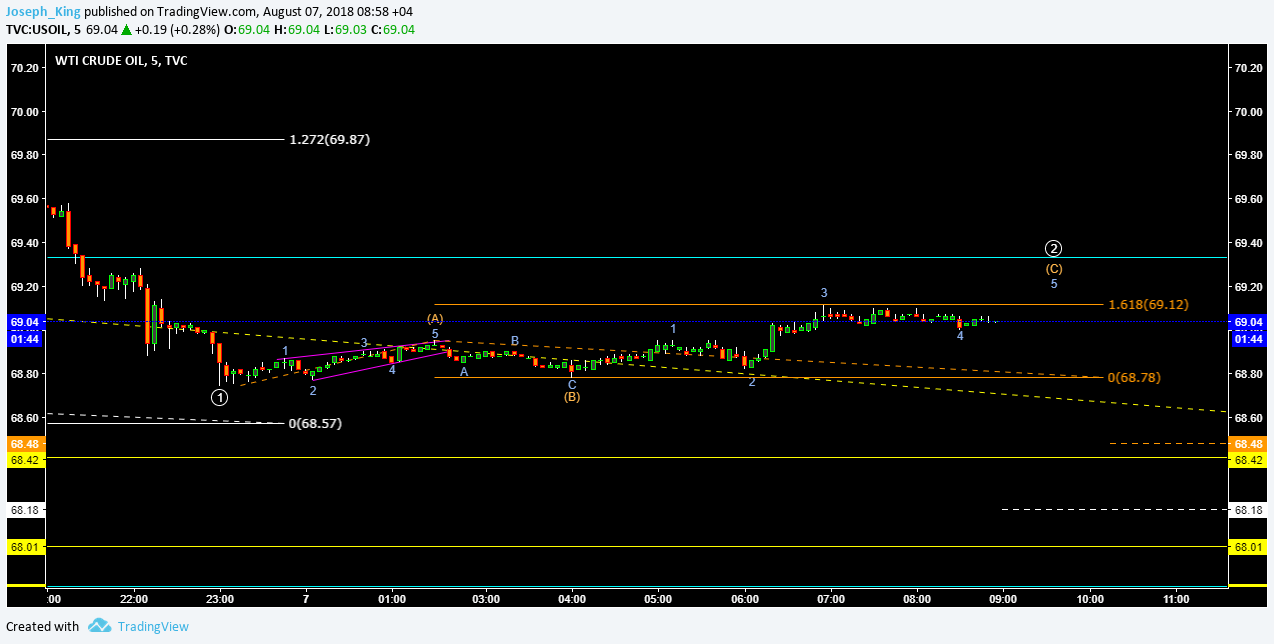Click the 05:00 time axis label
Image resolution: width=1274 pixels, height=644 pixels.
(x=658, y=599)
